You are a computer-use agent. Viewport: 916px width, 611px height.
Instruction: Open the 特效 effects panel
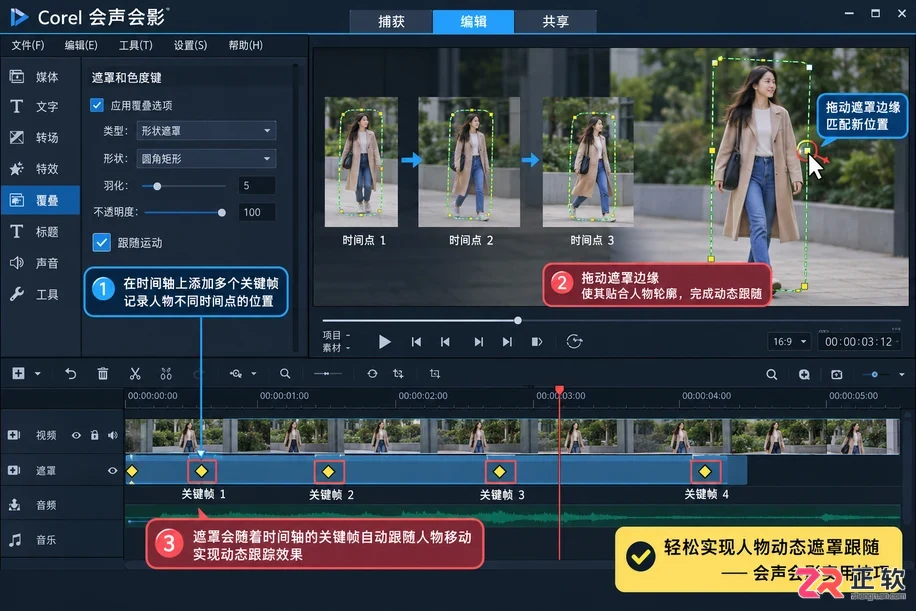35,169
